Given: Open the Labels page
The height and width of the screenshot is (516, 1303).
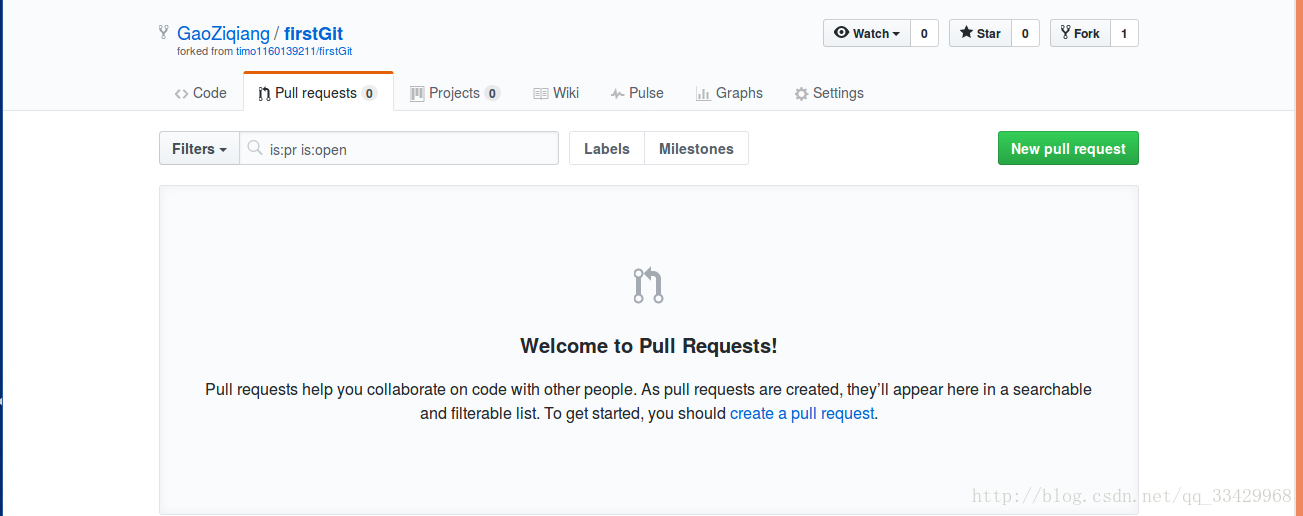Looking at the screenshot, I should click(607, 148).
